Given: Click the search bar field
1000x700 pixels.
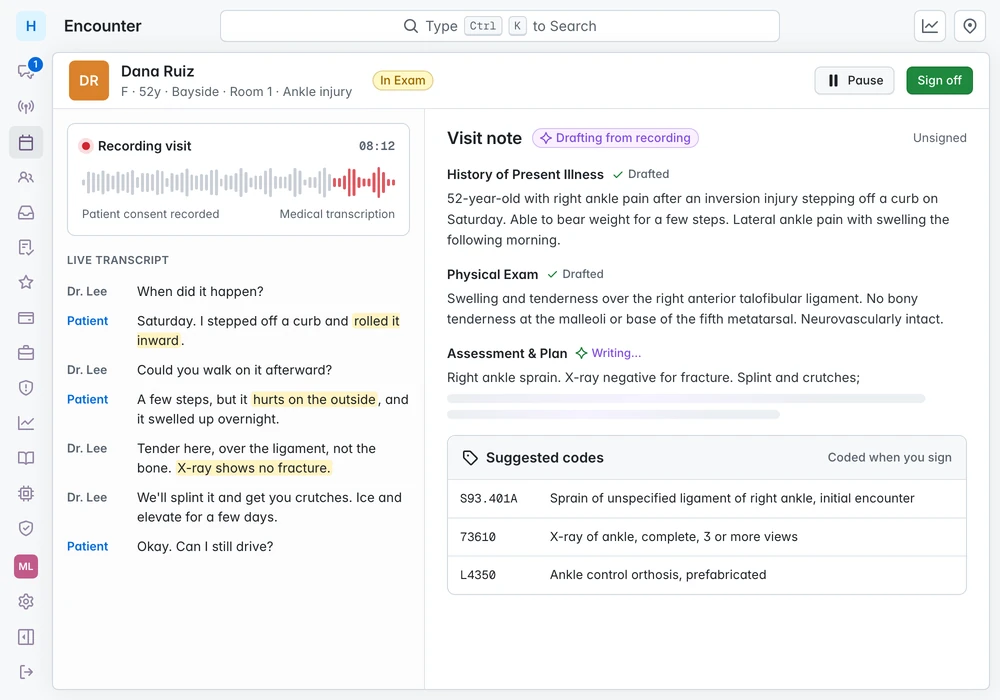Looking at the screenshot, I should pyautogui.click(x=500, y=26).
